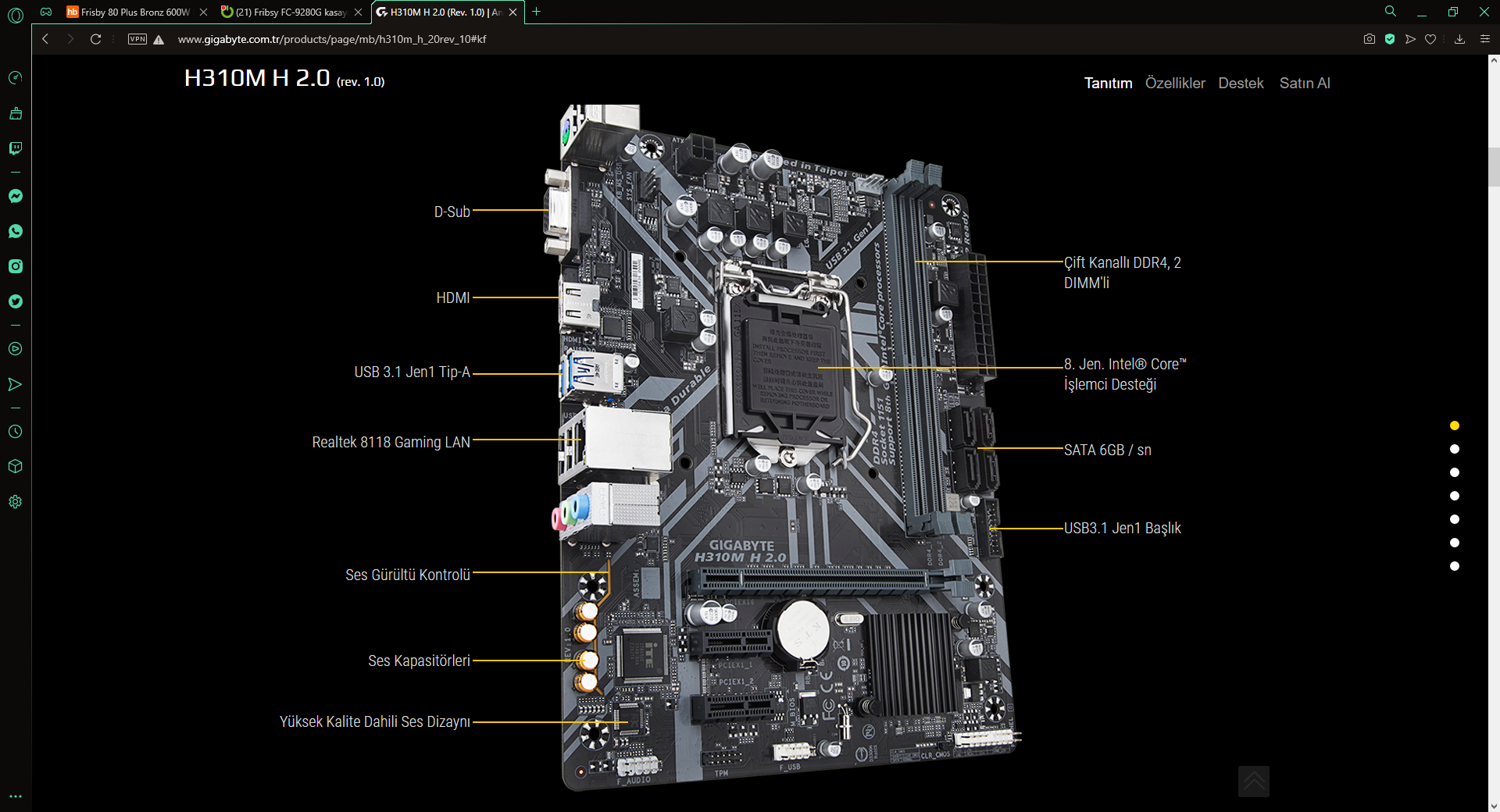Open My Flow in sidebar
This screenshot has height=812, width=1500.
pos(16,384)
